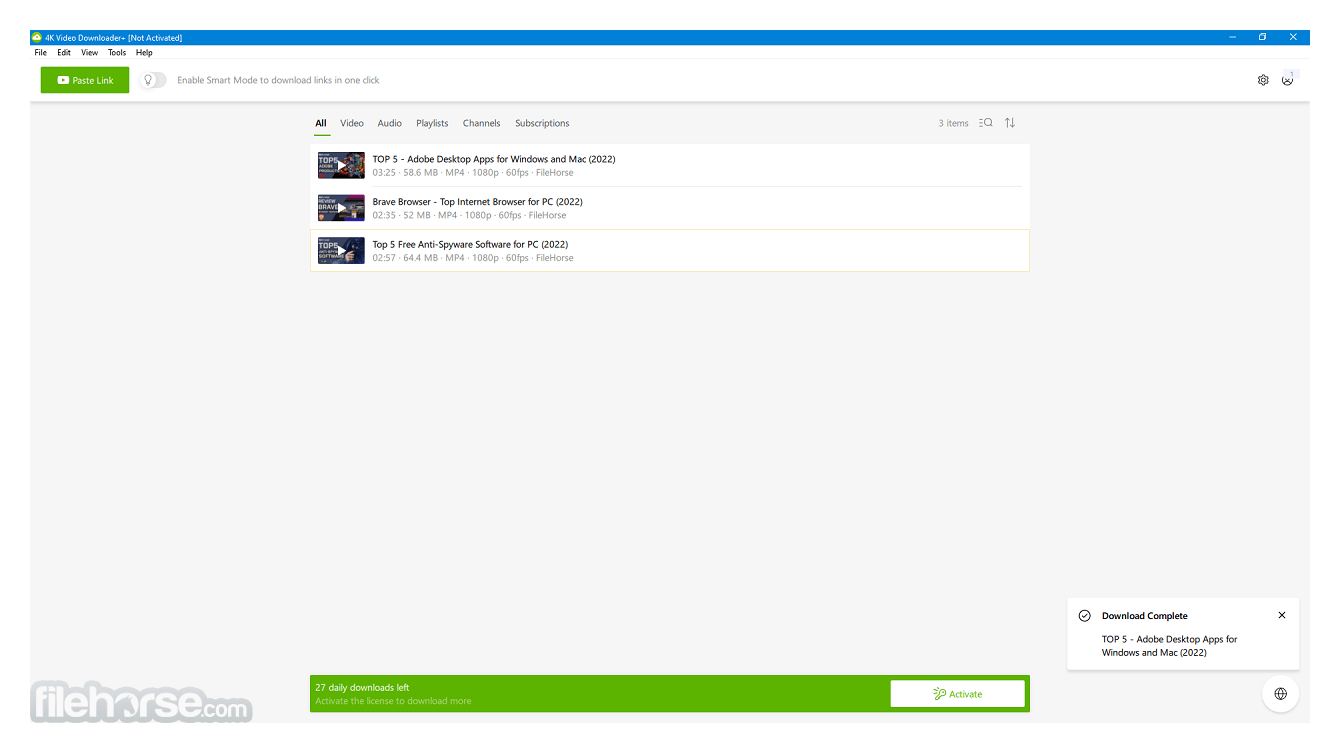Click the 3 items count label
Image resolution: width=1340 pixels, height=753 pixels.
(x=953, y=123)
